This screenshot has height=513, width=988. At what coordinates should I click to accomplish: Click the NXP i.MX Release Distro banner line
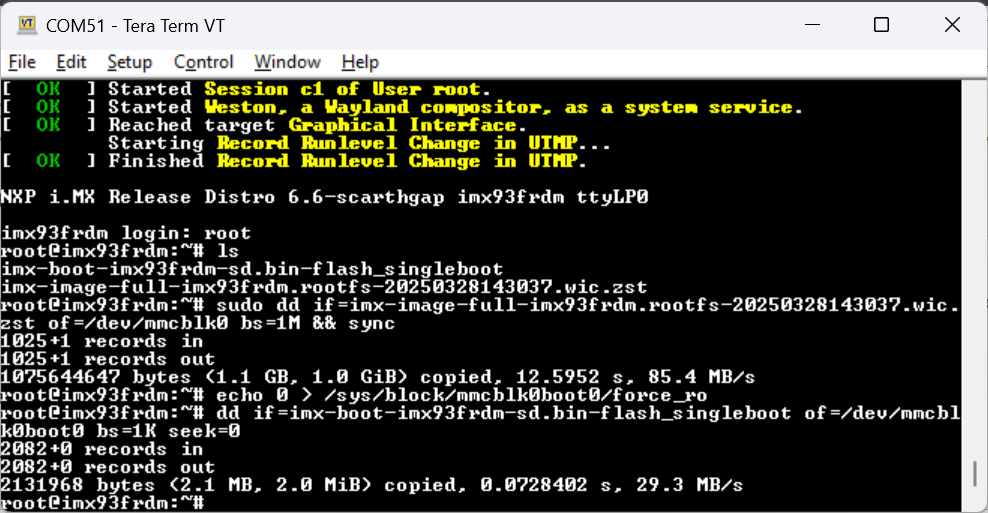point(325,197)
